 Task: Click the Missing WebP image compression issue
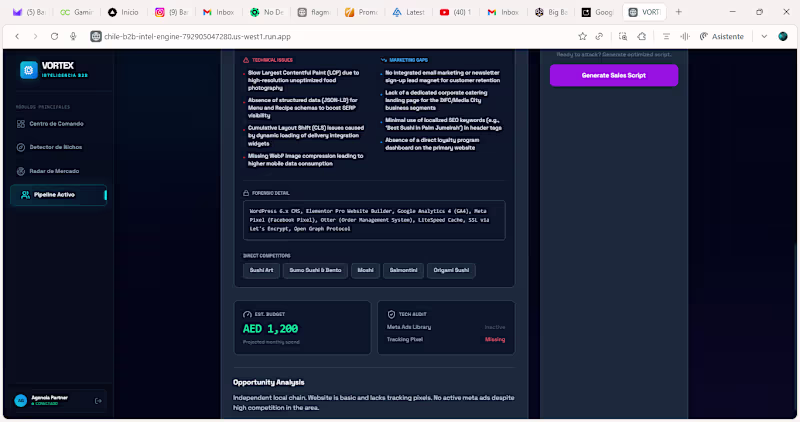306,160
